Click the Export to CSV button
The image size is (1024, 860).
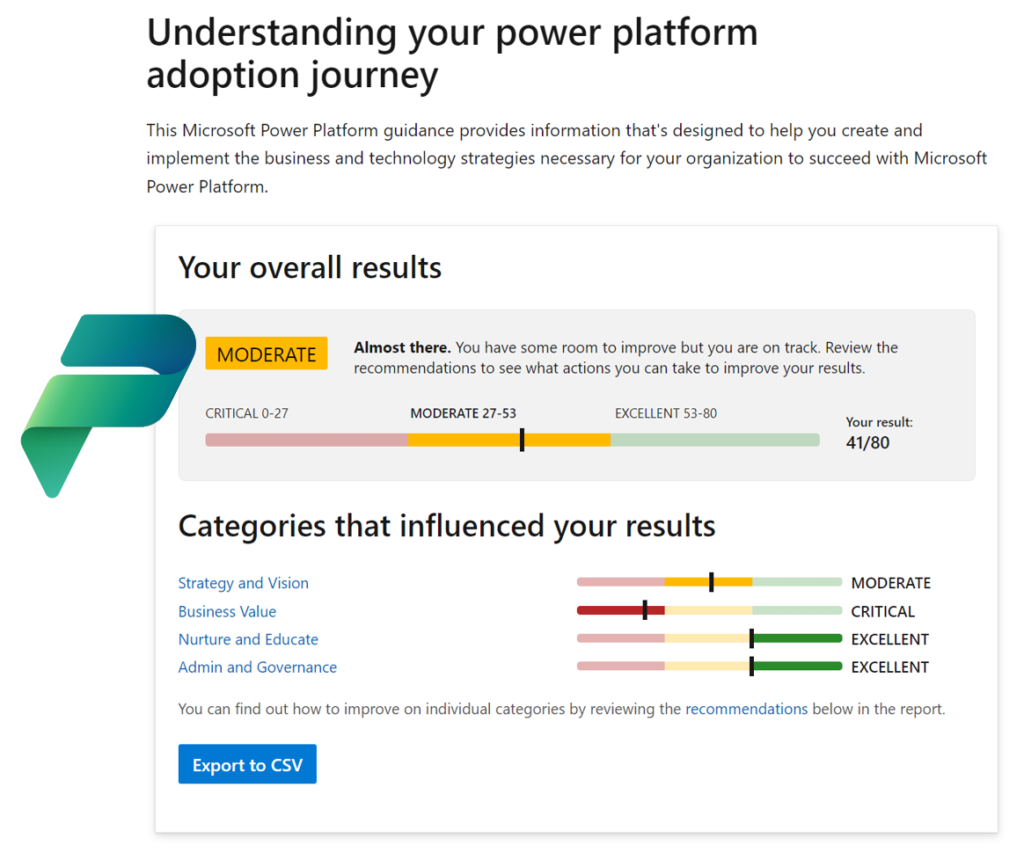point(248,764)
